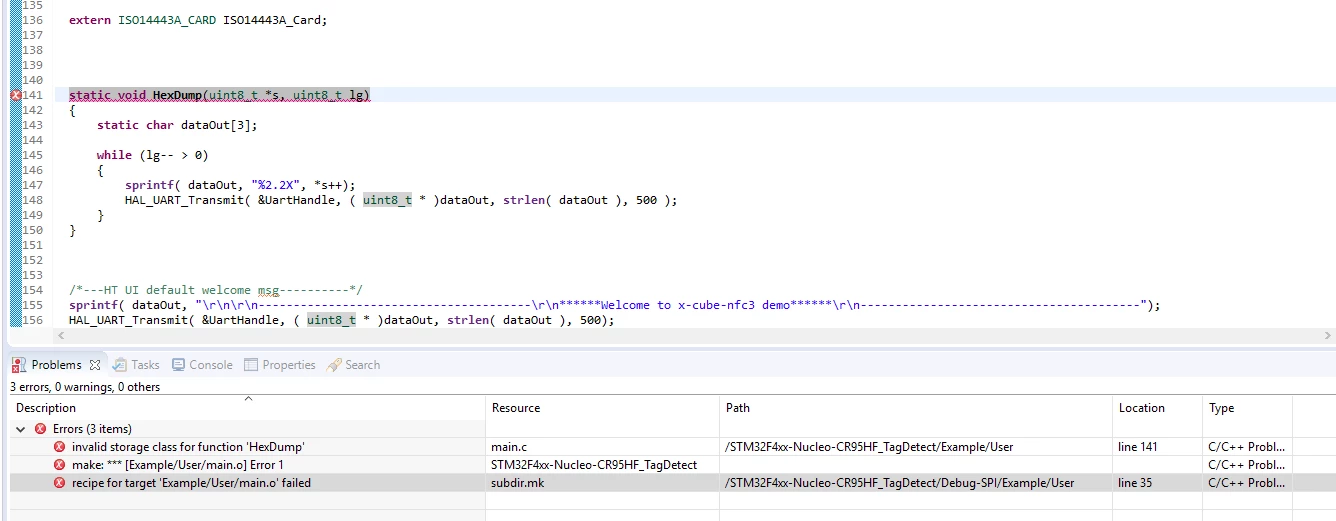Click the Properties tab icon
This screenshot has width=1336, height=521.
click(251, 365)
